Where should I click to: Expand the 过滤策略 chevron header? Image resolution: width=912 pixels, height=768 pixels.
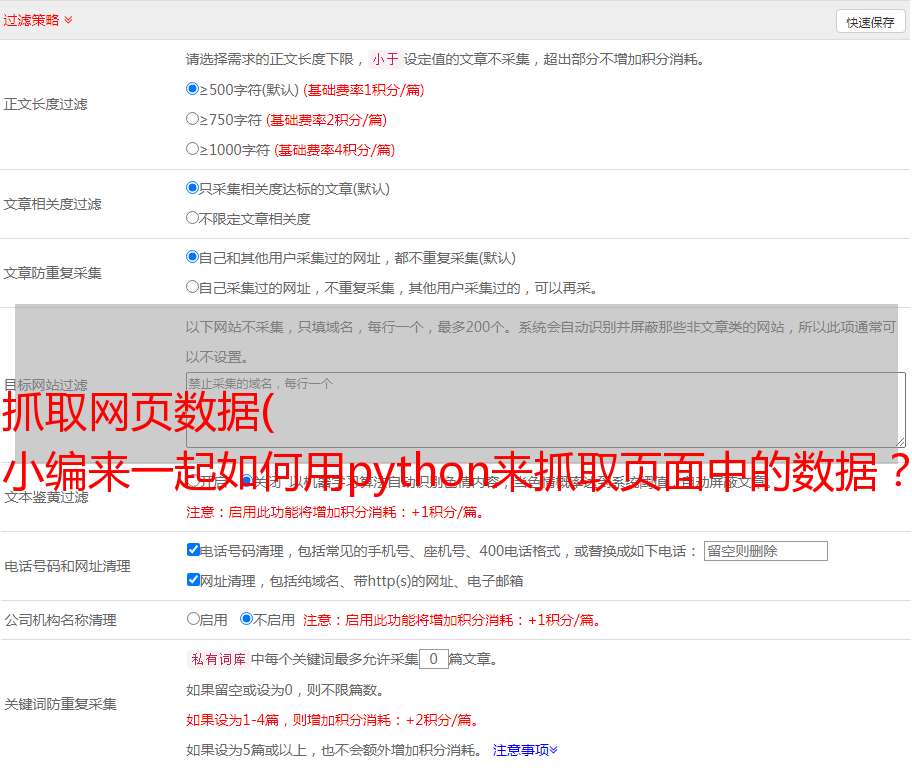(x=68, y=20)
